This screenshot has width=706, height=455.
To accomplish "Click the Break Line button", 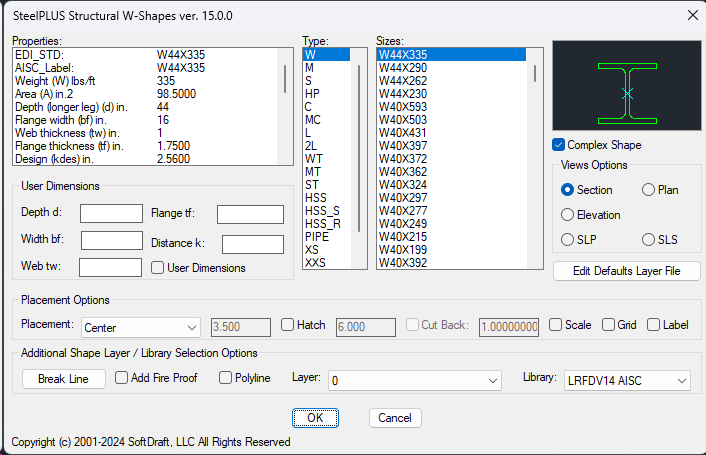I will coord(63,379).
